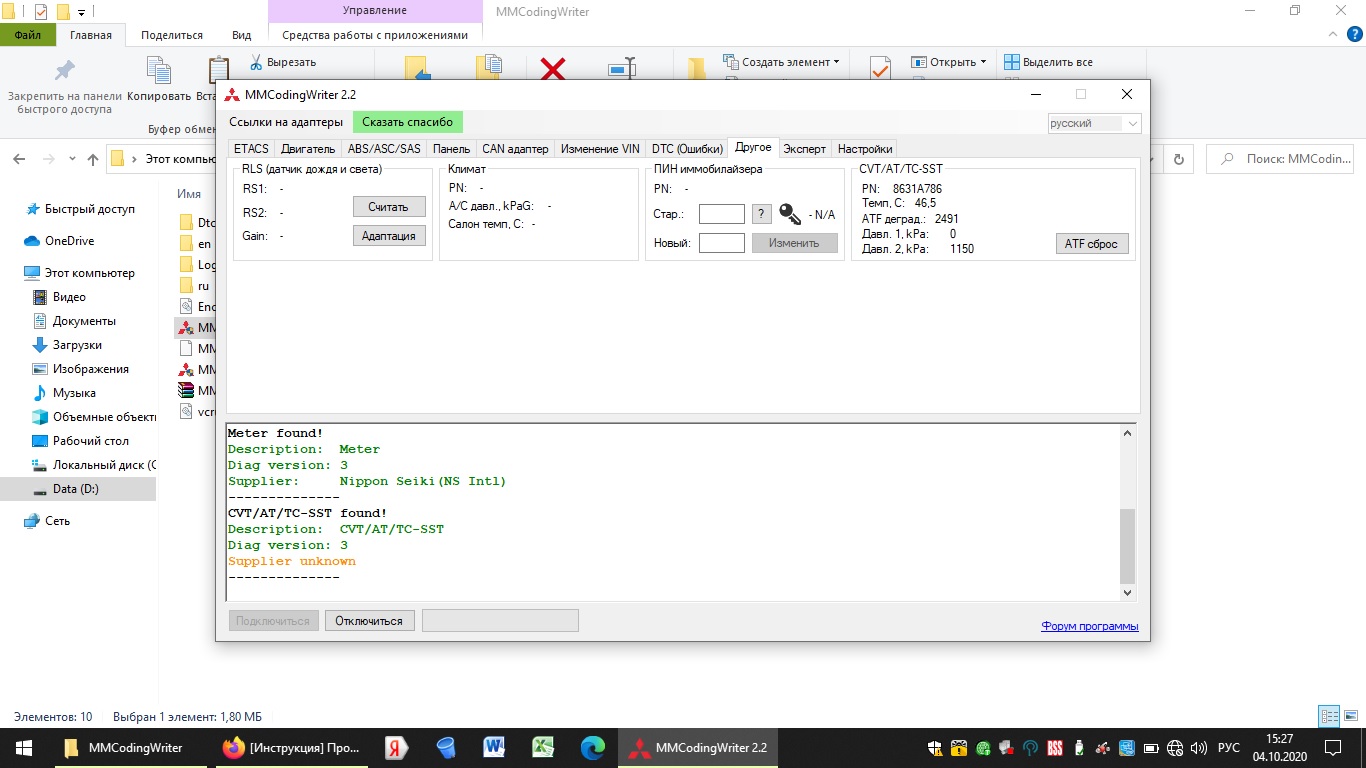Switch to the ETACS tab

251,149
